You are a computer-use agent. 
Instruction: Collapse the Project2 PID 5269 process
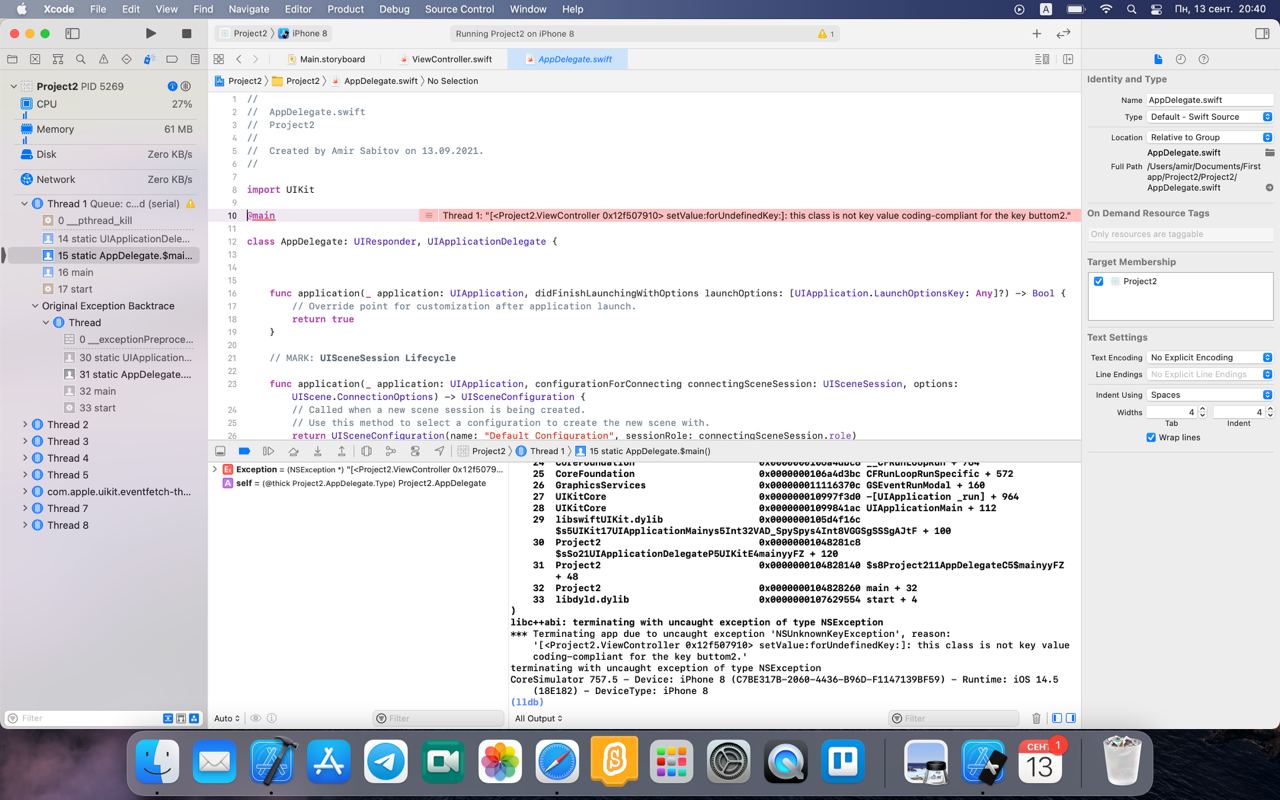pos(13,86)
